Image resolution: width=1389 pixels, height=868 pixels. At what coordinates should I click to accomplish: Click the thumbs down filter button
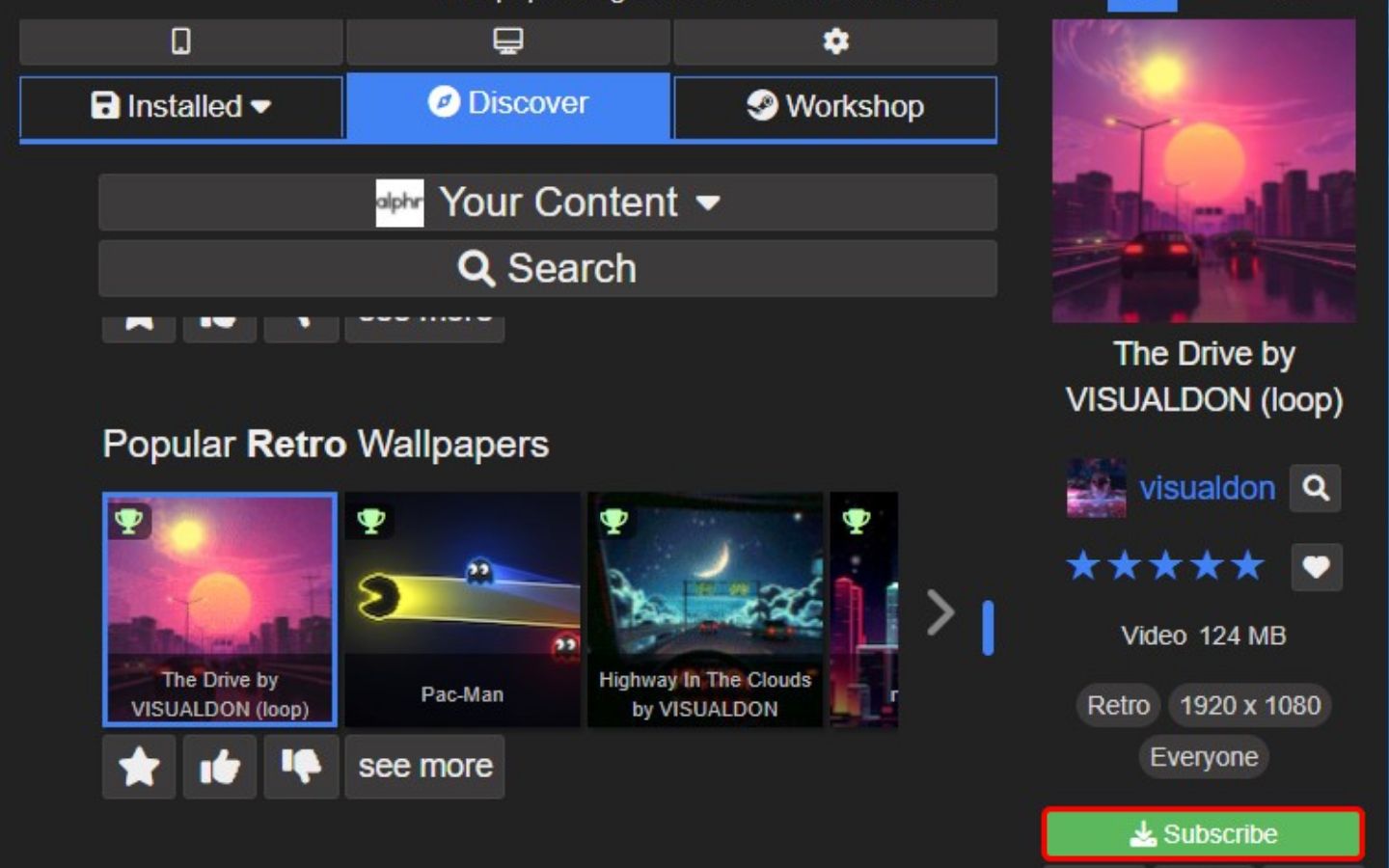(301, 767)
